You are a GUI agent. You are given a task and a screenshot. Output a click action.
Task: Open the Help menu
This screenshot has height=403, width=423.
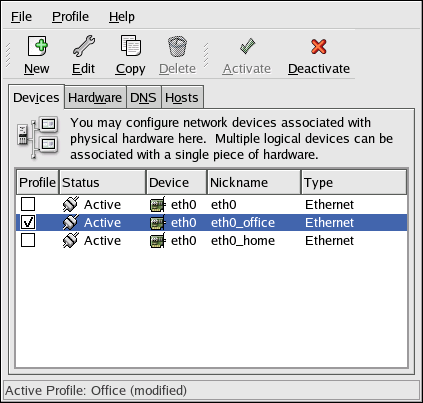coord(122,17)
